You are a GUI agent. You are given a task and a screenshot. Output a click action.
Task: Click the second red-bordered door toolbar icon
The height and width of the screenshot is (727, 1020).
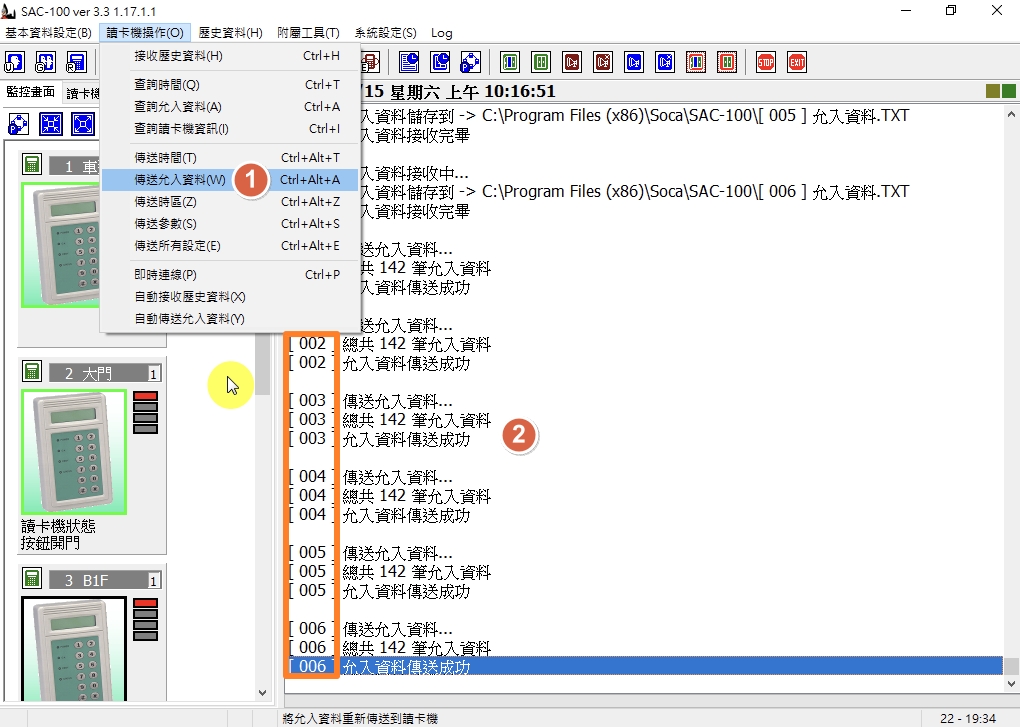pyautogui.click(x=727, y=62)
